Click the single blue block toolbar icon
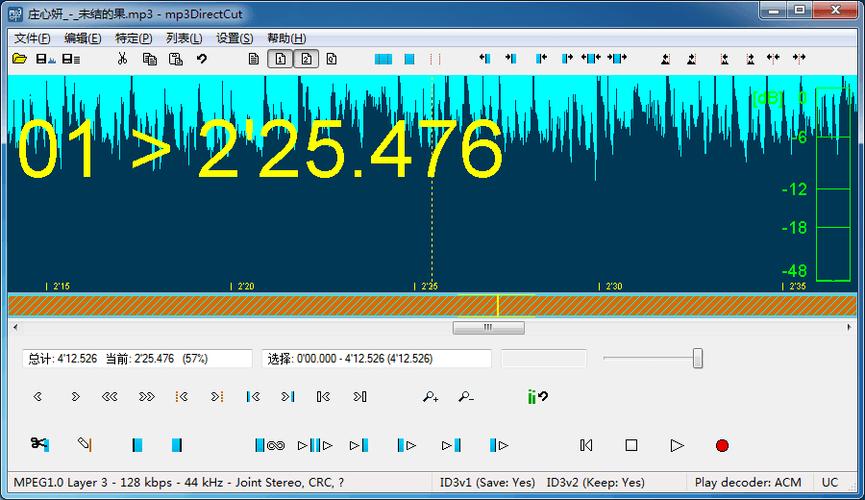The image size is (865, 500). coord(409,58)
